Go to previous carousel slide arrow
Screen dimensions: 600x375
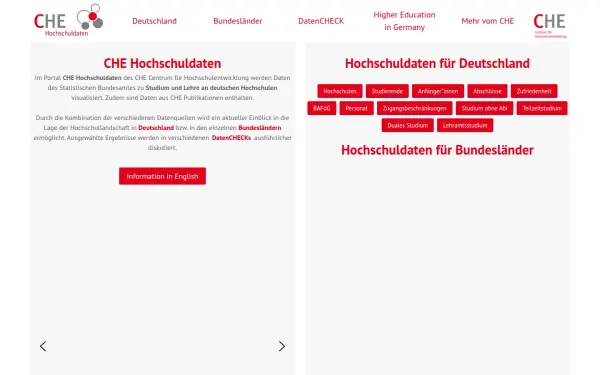43,346
